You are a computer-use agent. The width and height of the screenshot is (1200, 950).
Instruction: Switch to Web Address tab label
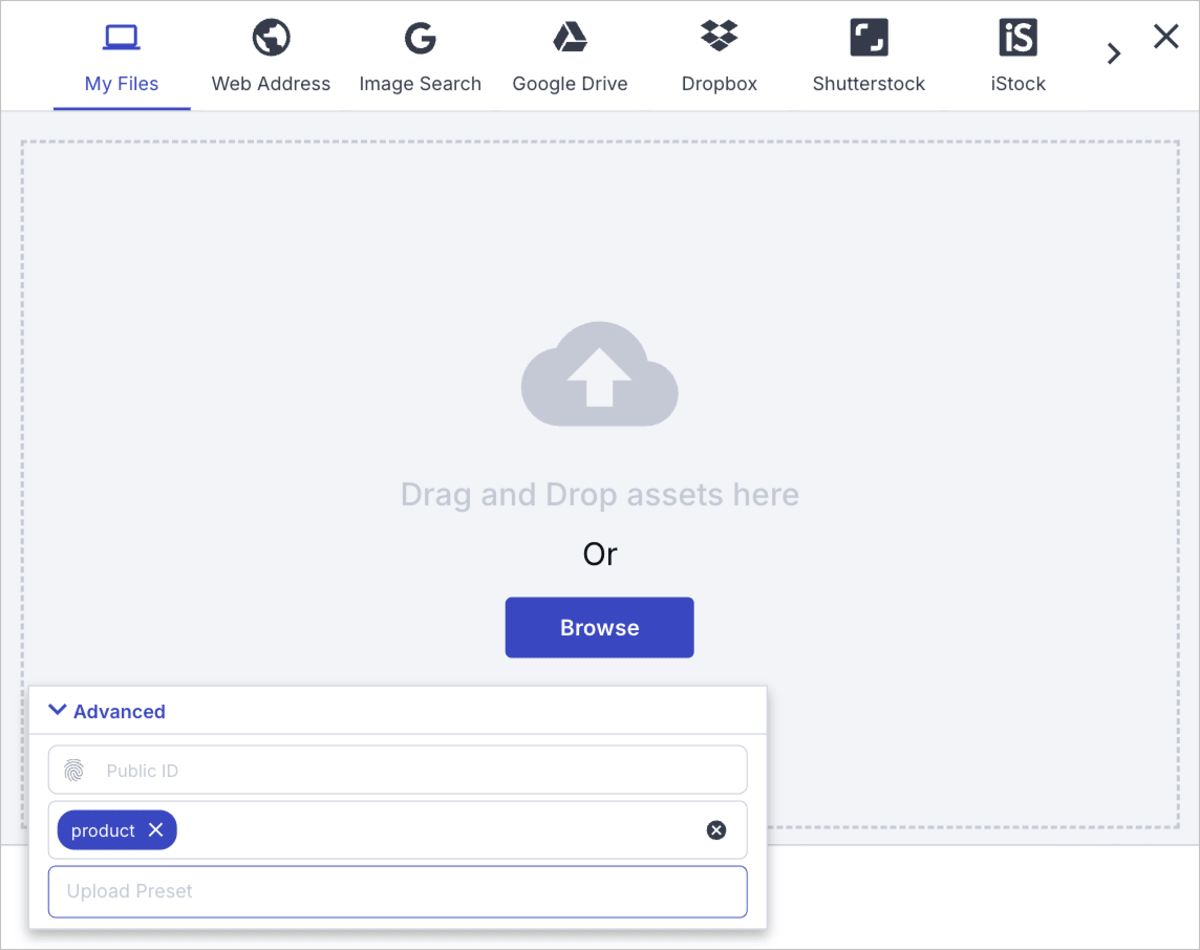click(x=271, y=84)
